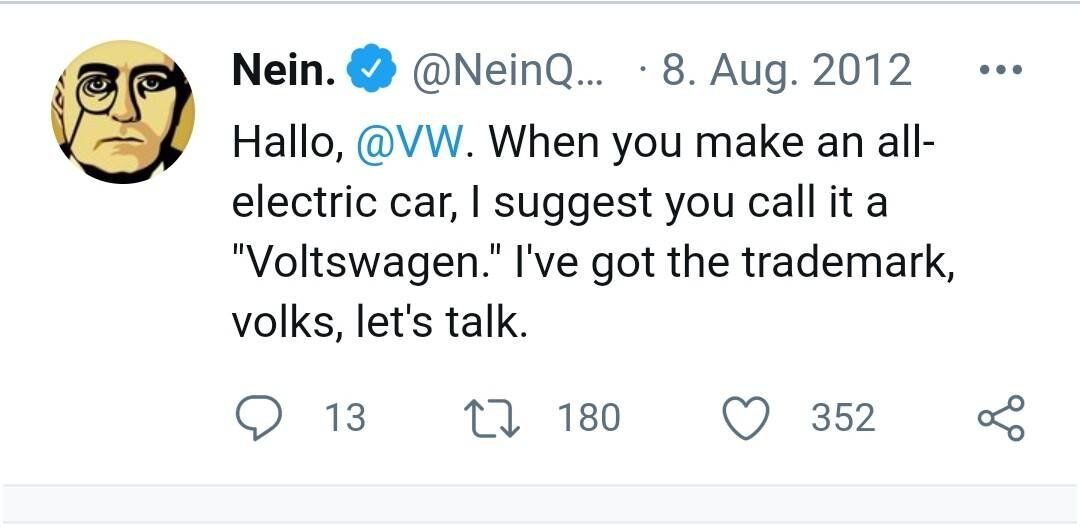This screenshot has width=1080, height=527.
Task: Click the reply count 13
Action: [x=346, y=417]
